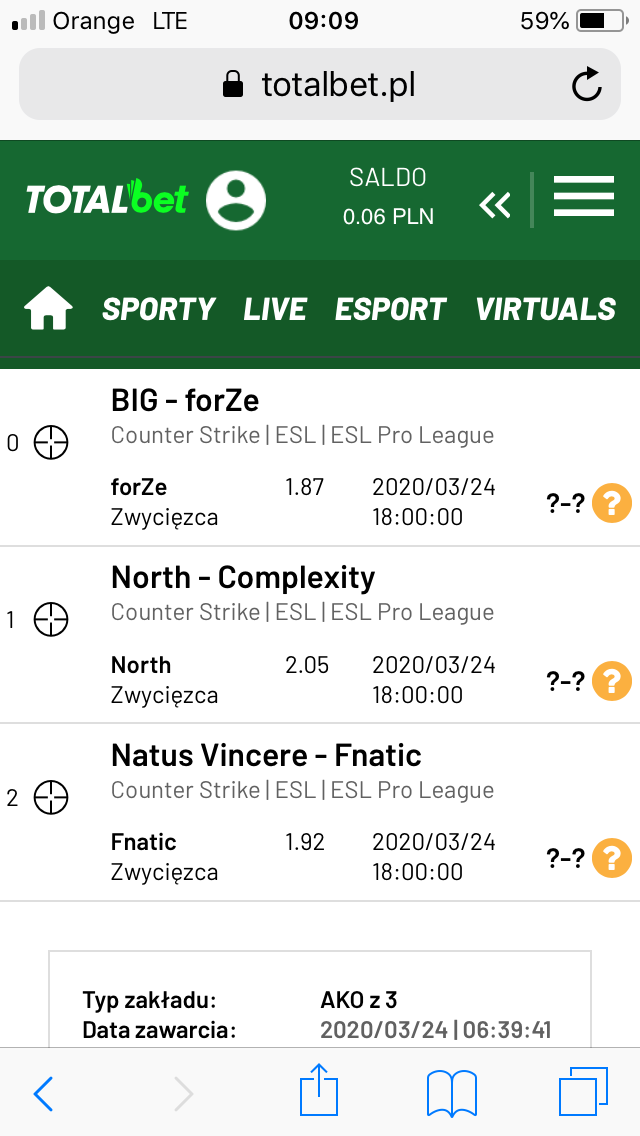Image resolution: width=640 pixels, height=1136 pixels.
Task: Tap the crosshair icon for BIG - forZe
Action: [x=51, y=443]
